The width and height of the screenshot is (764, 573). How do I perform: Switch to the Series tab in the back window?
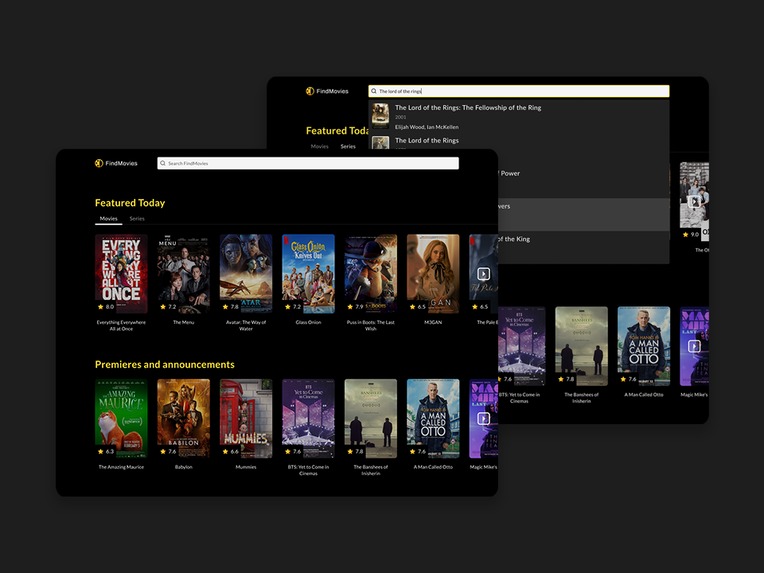tap(348, 146)
